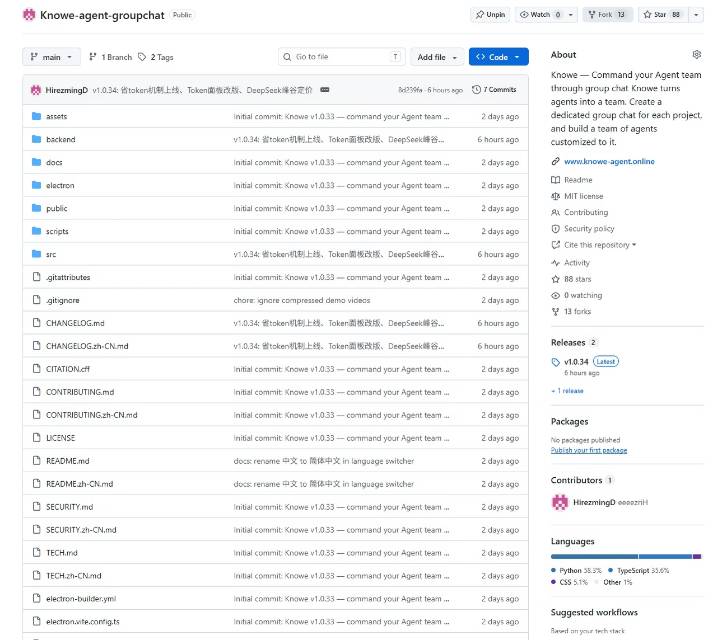
Task: Click the LICENSE file icon
Action: tap(37, 437)
